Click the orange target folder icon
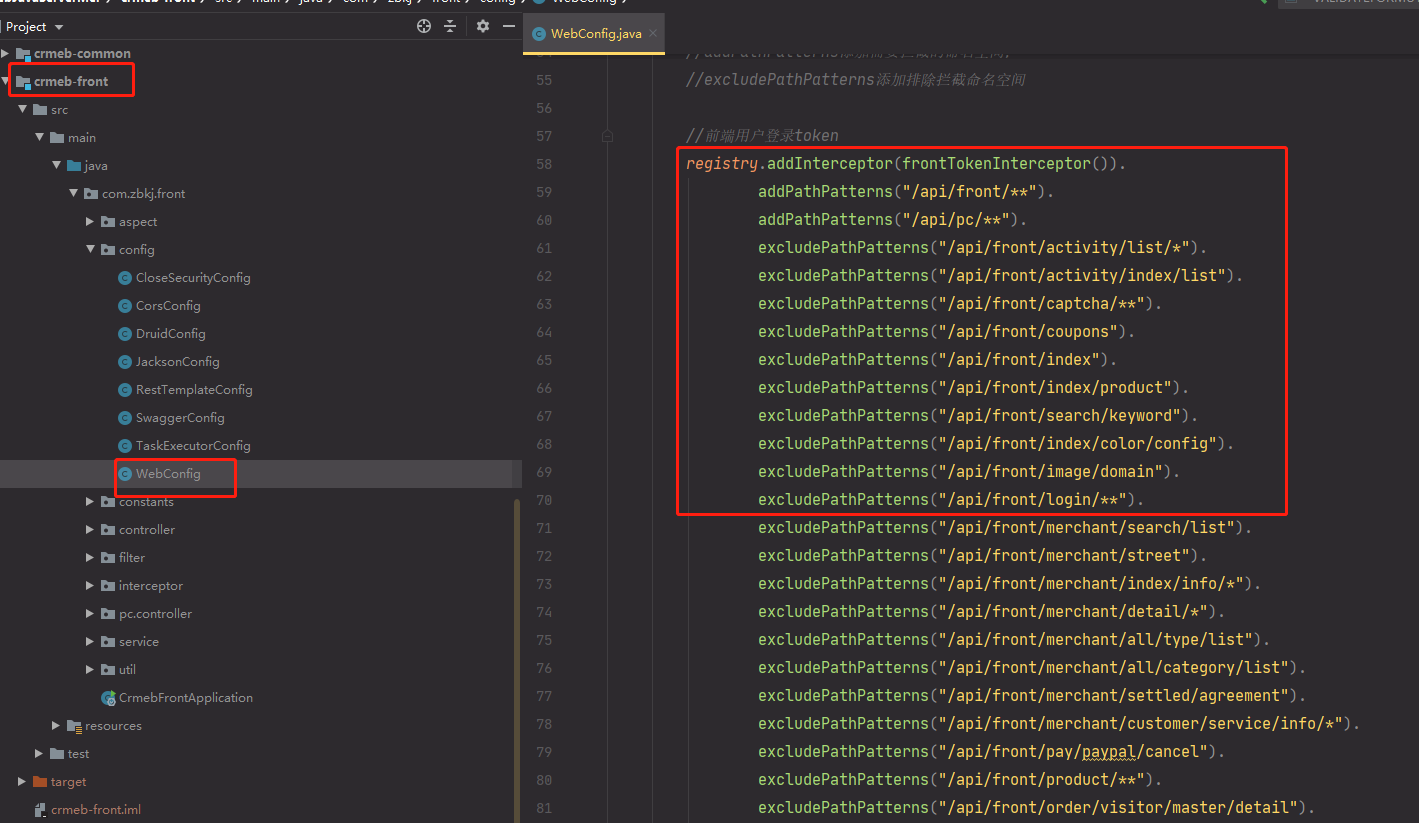 tap(40, 781)
